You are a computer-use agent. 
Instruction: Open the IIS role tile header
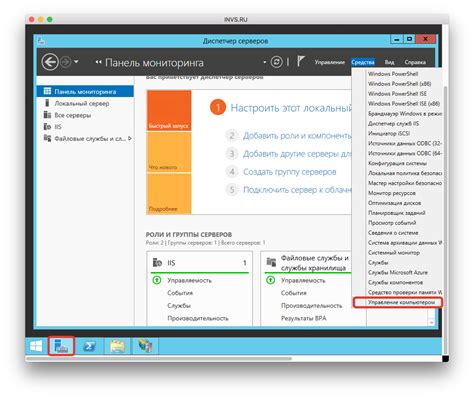tap(200, 263)
